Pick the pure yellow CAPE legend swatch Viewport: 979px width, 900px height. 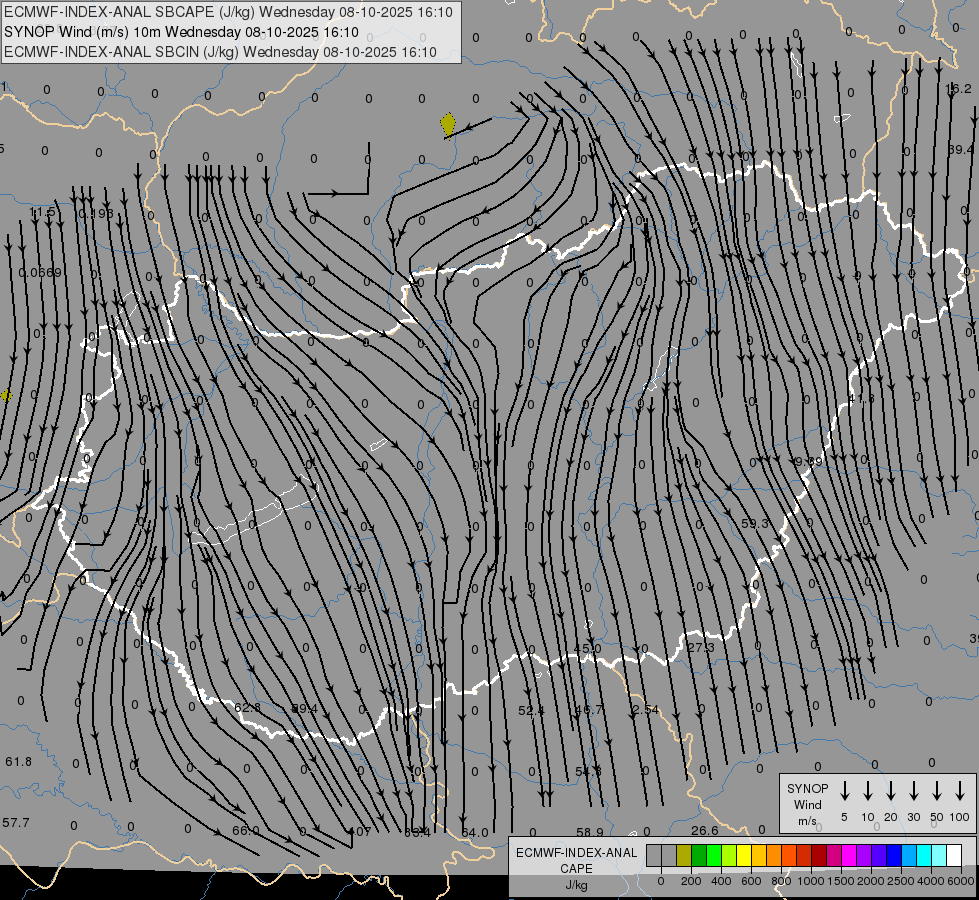(x=744, y=856)
